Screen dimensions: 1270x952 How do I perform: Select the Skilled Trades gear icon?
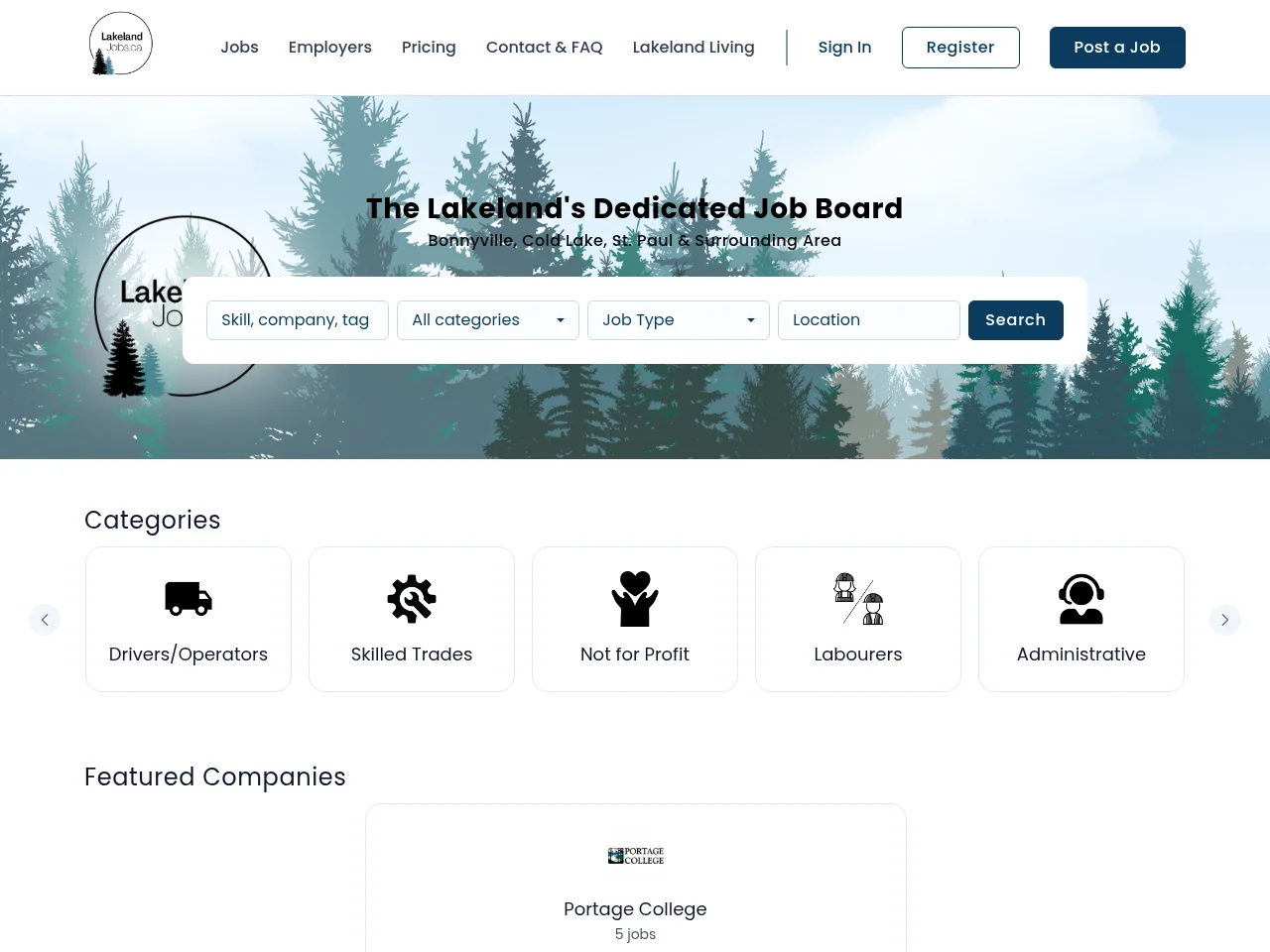[x=412, y=599]
